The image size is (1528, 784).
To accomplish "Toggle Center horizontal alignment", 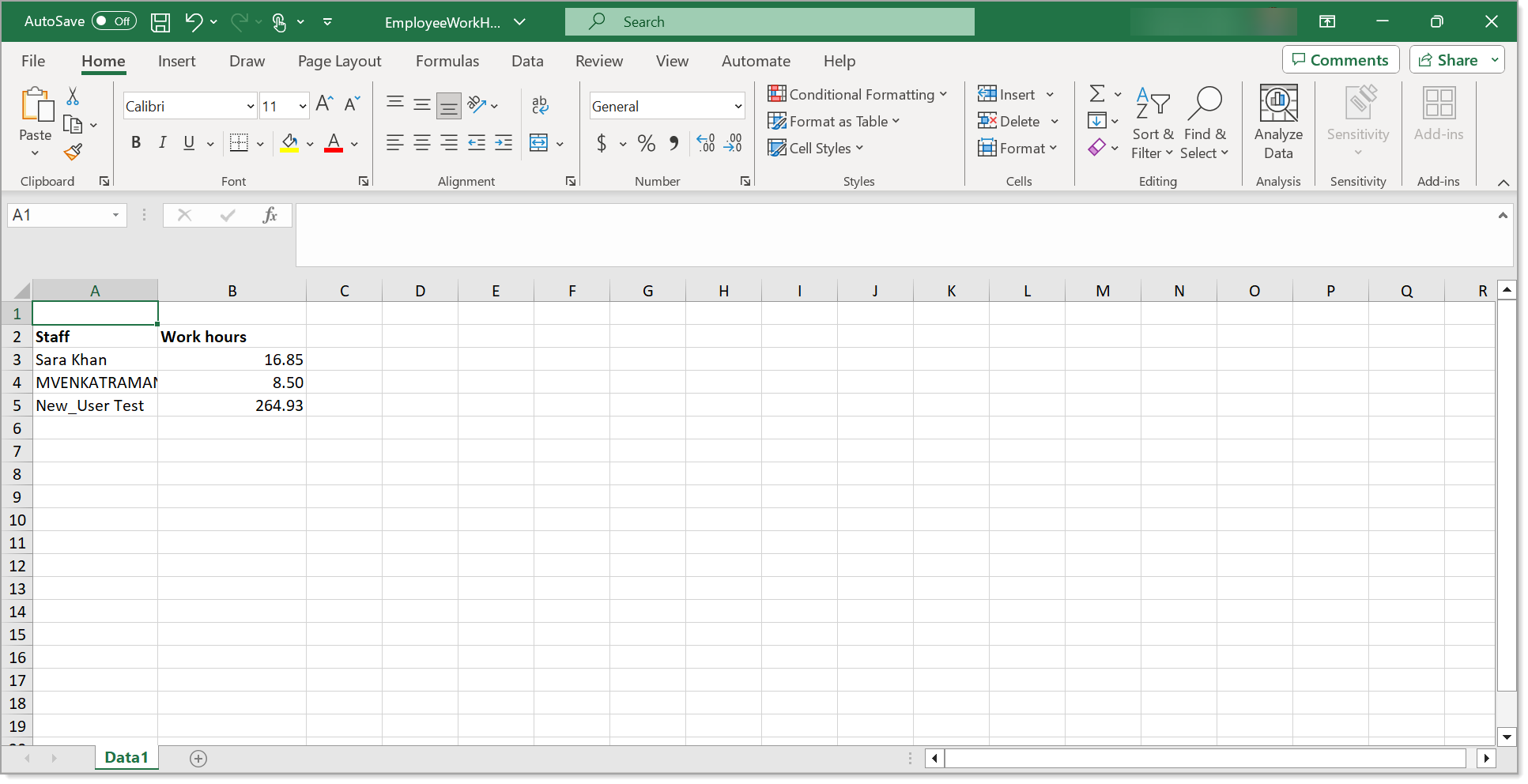I will pyautogui.click(x=422, y=143).
